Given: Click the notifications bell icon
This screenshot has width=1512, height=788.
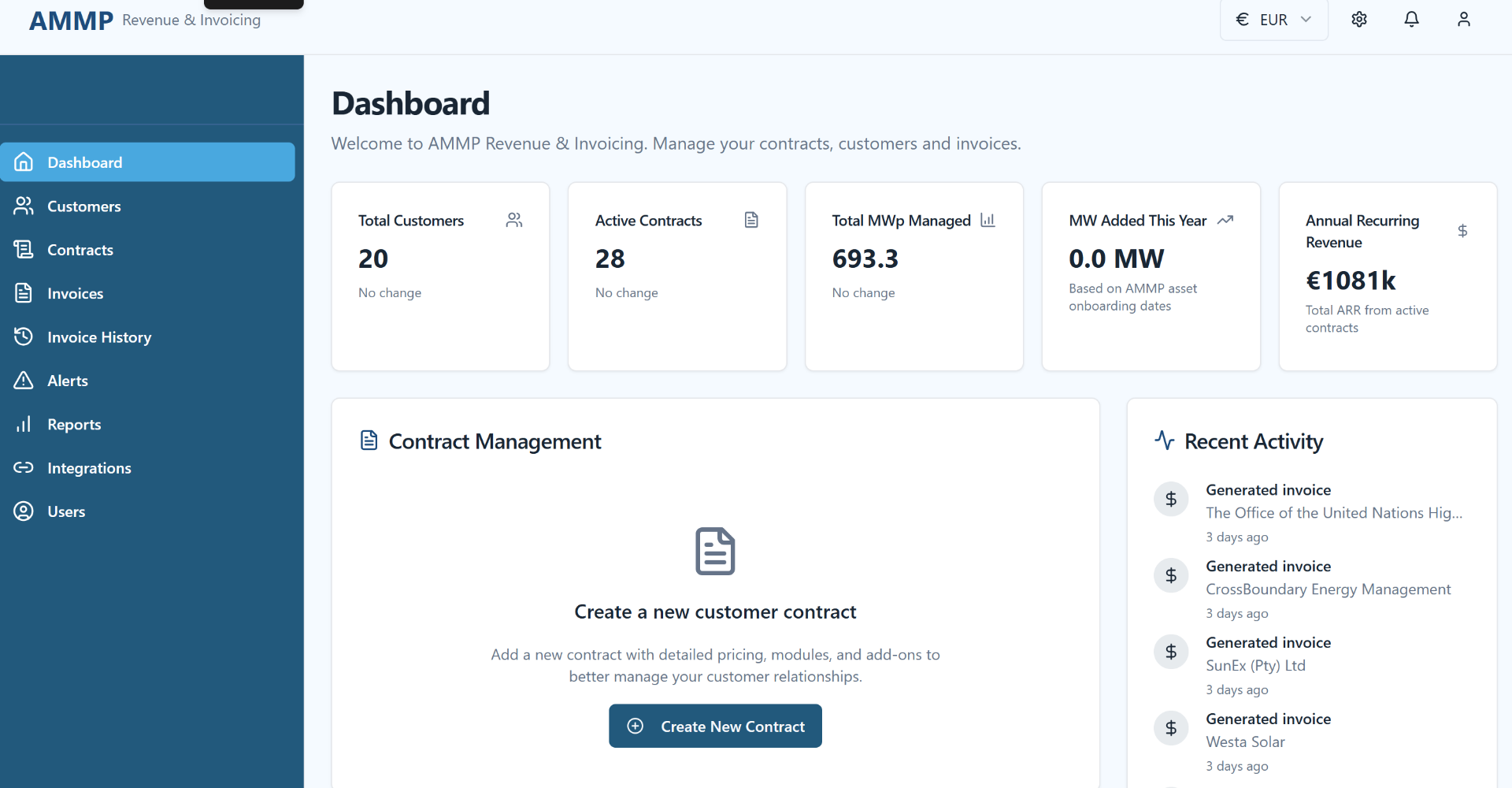Looking at the screenshot, I should pyautogui.click(x=1411, y=19).
